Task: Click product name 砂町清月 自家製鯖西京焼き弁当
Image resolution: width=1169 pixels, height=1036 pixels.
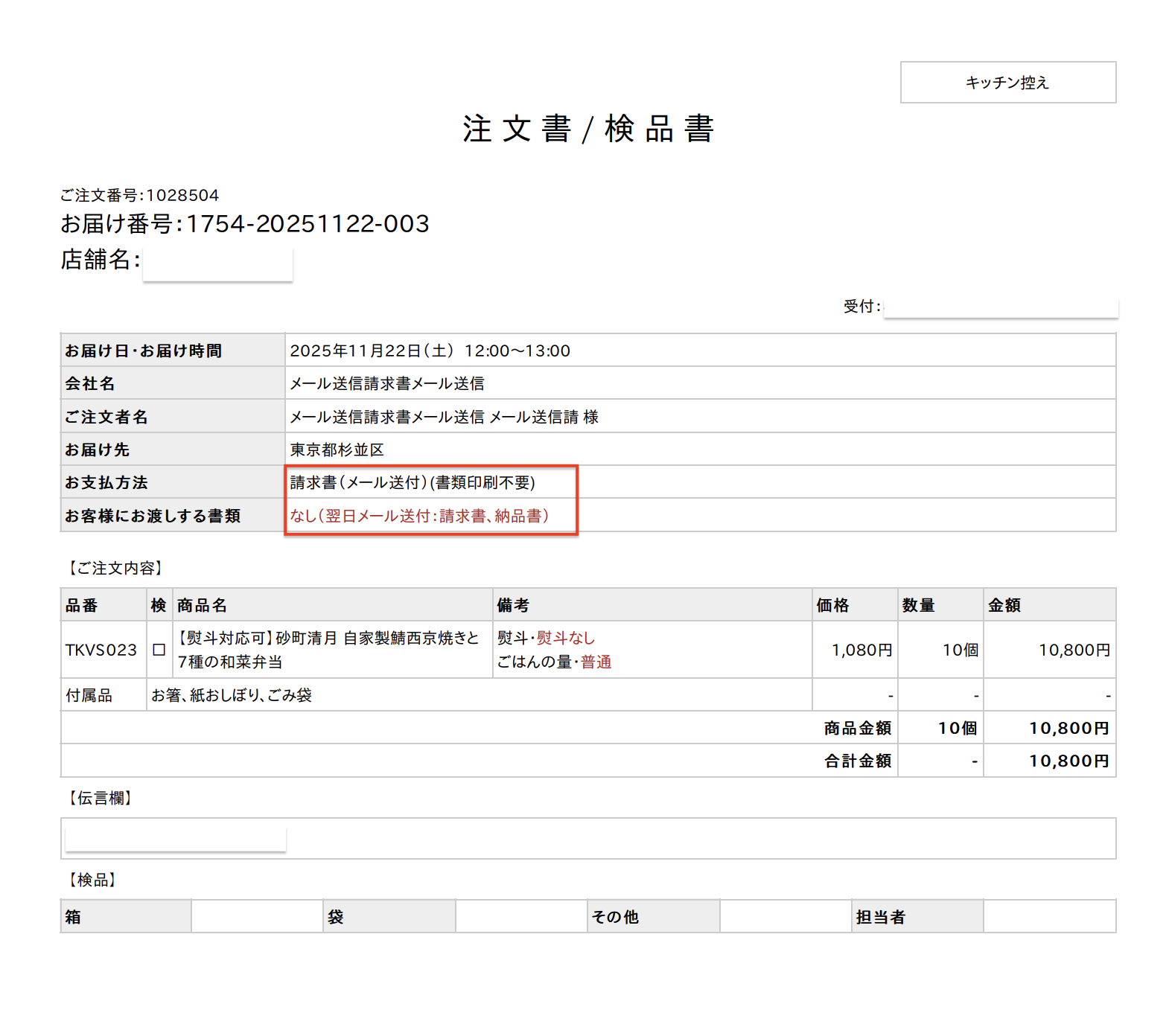Action: (x=328, y=650)
